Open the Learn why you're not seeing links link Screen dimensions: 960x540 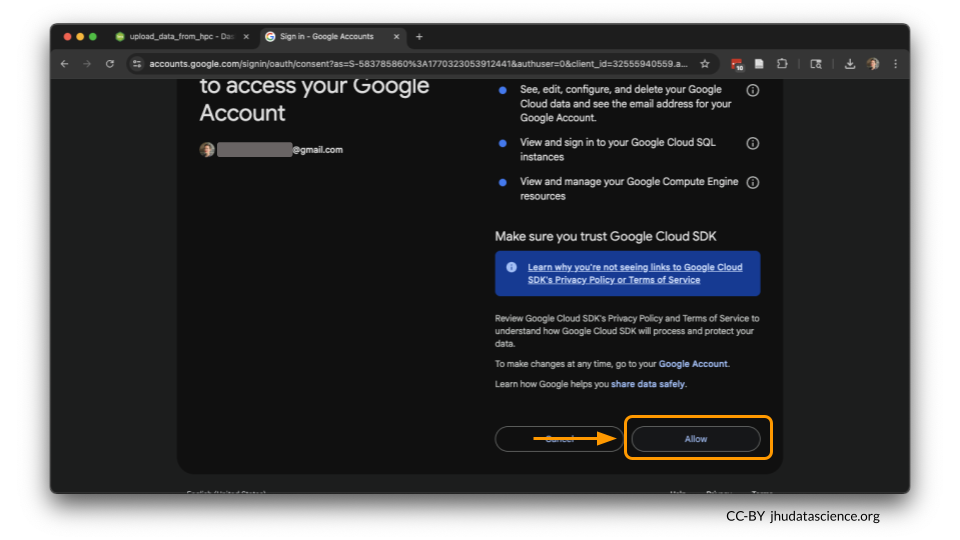[x=635, y=273]
